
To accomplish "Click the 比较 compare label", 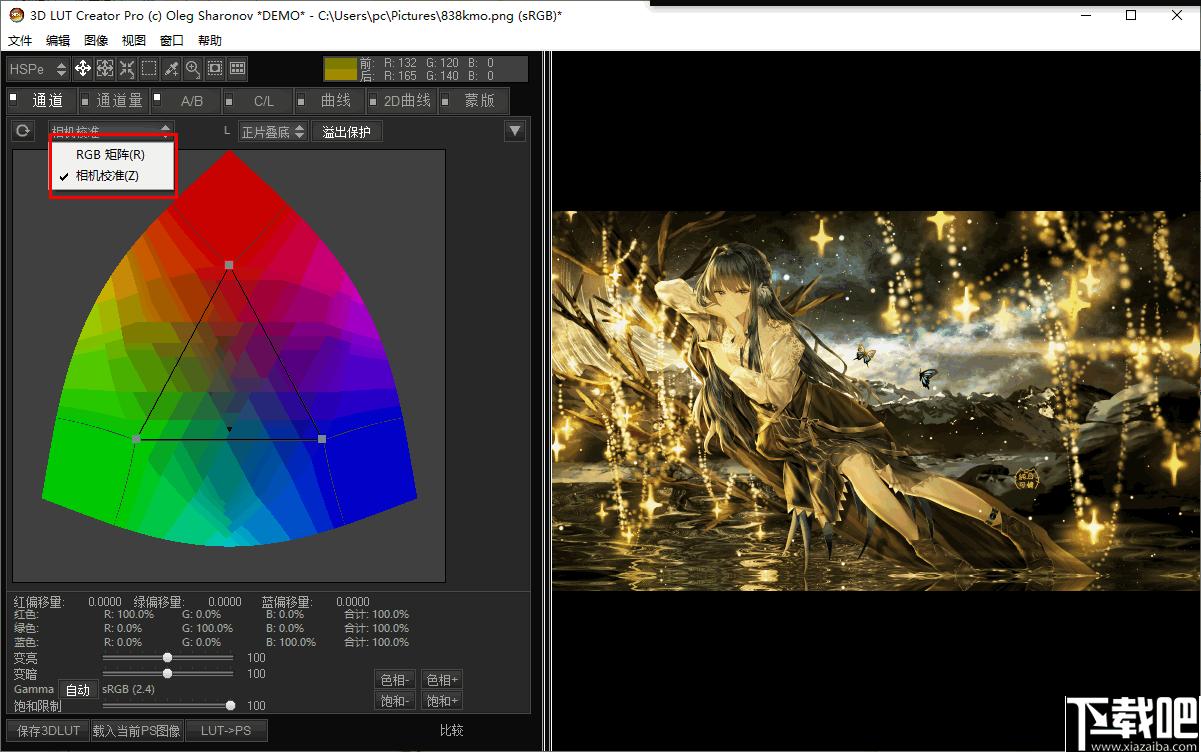I will [x=452, y=731].
